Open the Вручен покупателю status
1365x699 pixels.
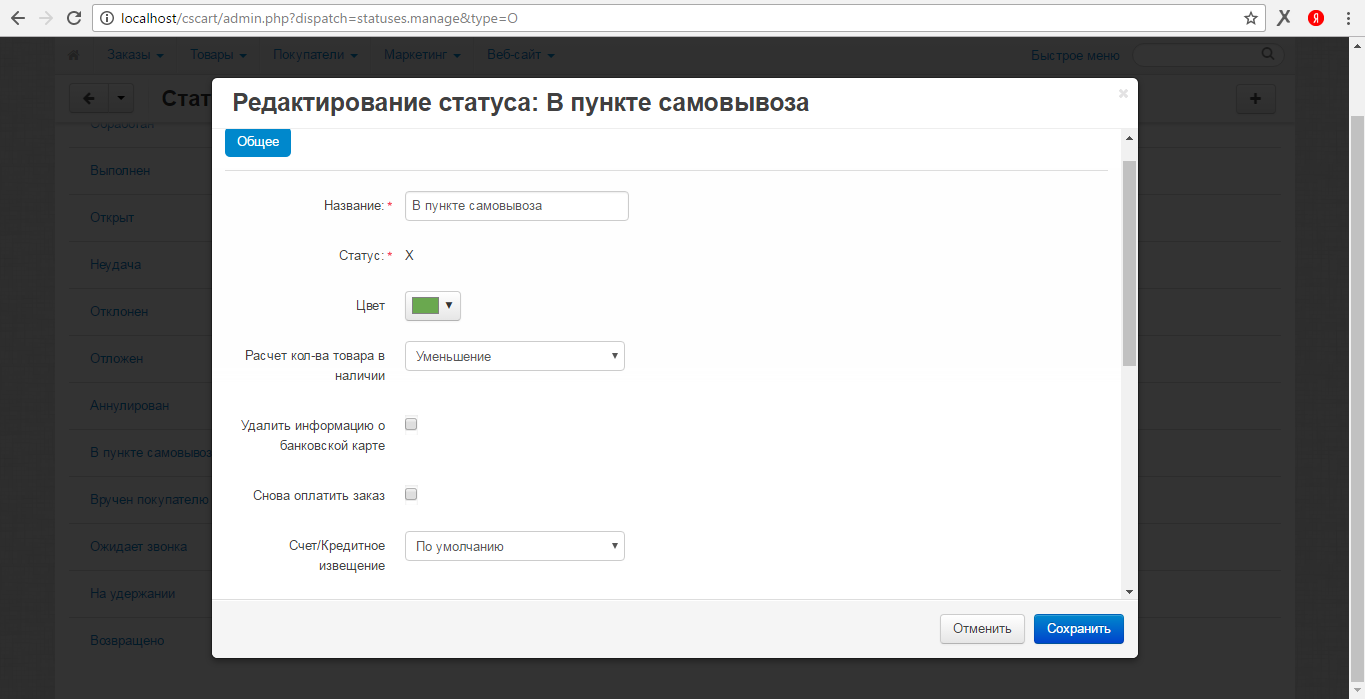click(x=150, y=499)
